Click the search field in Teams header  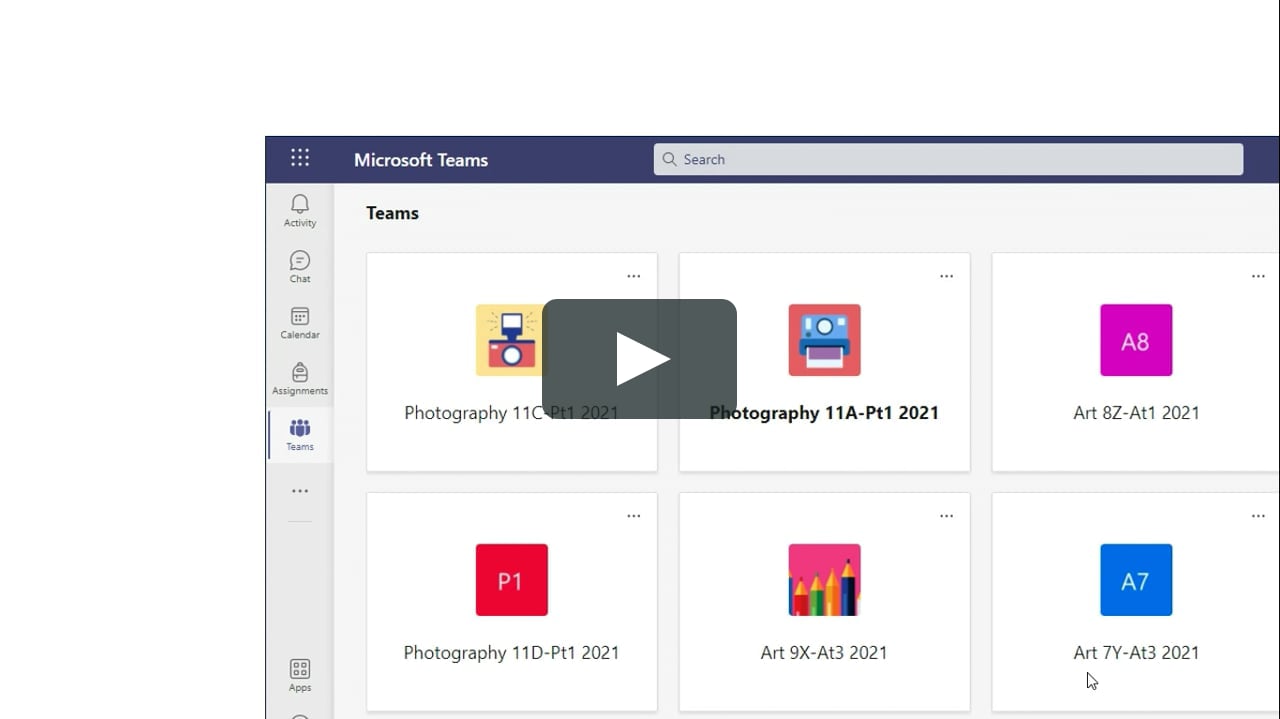[948, 159]
